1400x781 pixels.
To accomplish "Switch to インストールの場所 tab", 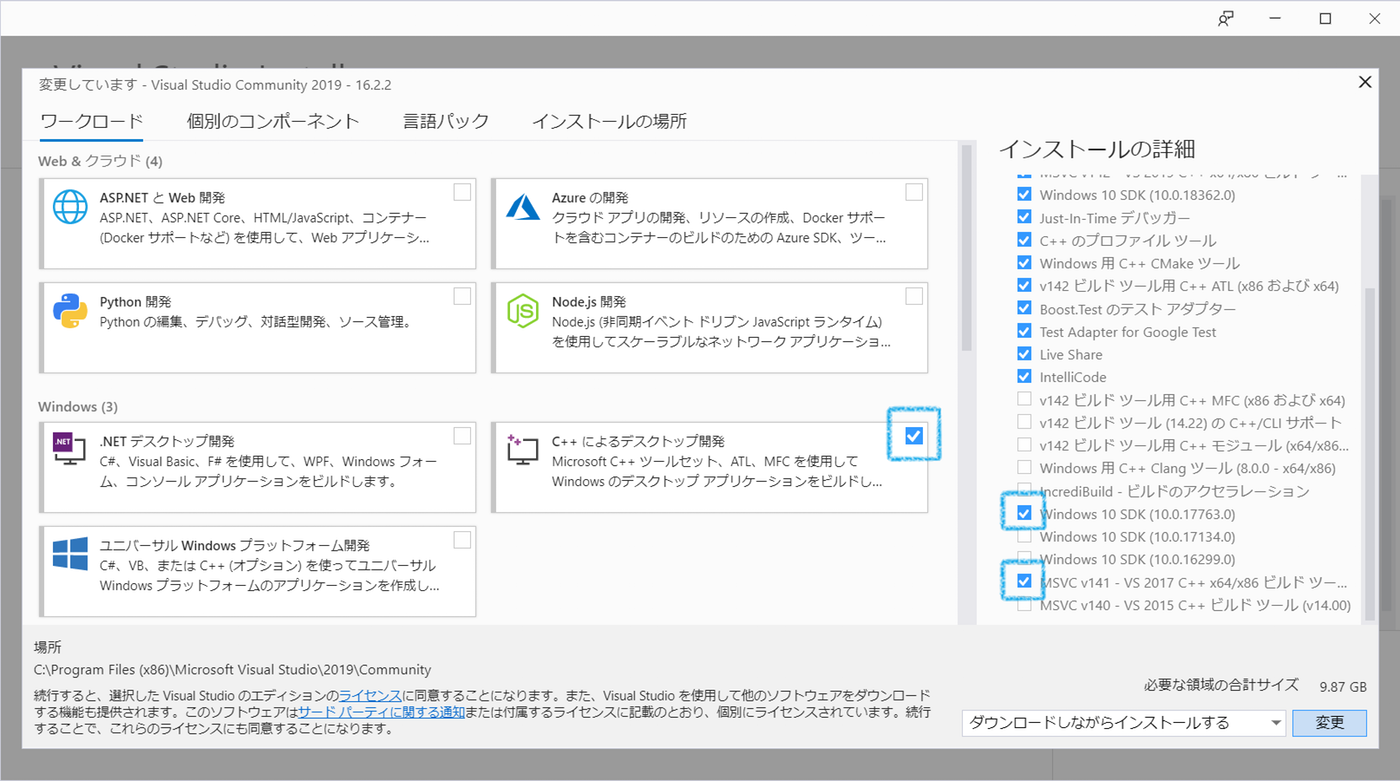I will (x=609, y=121).
